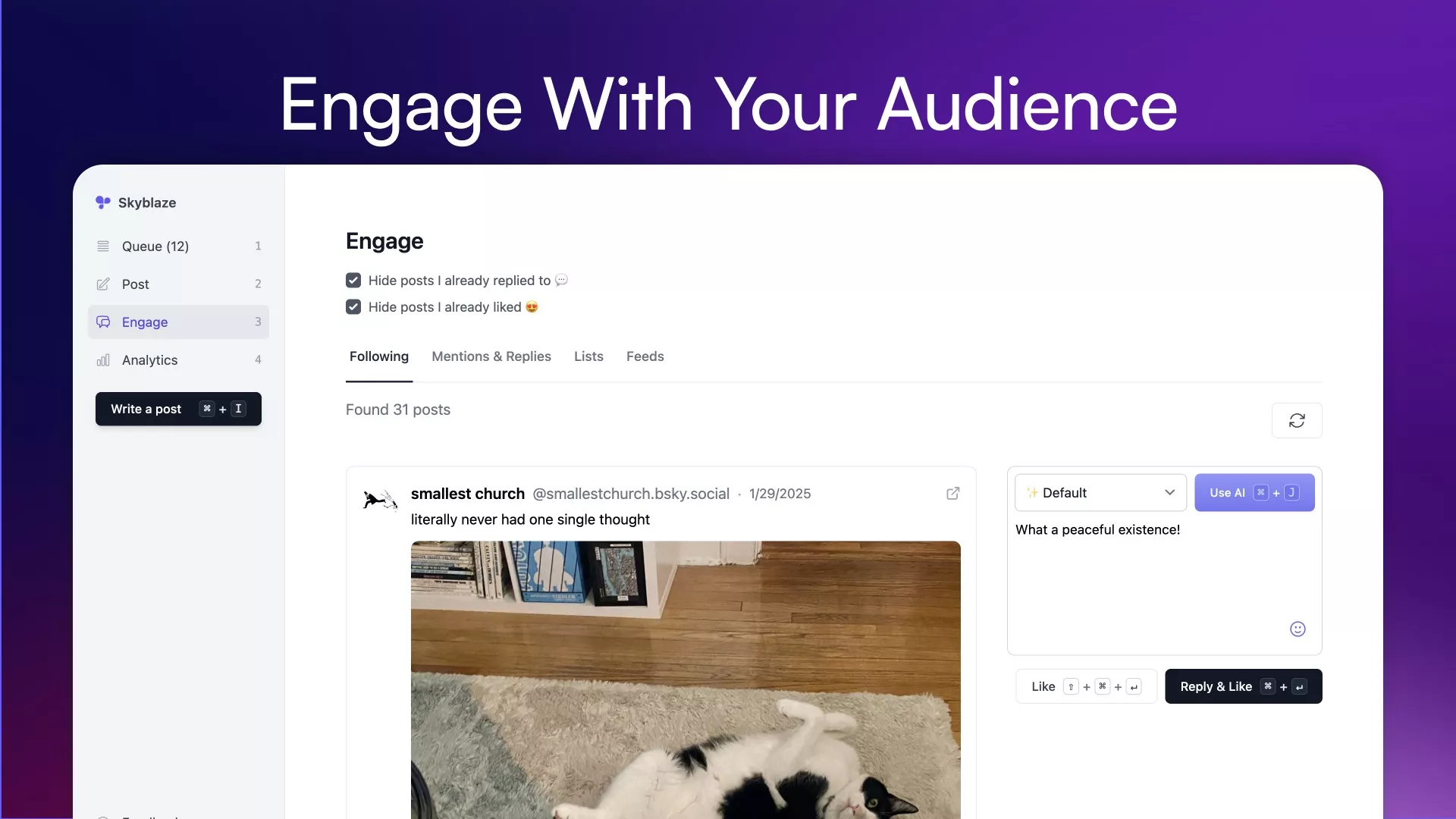Click the chevron arrow on Default dropdown
The width and height of the screenshot is (1456, 819).
tap(1169, 493)
